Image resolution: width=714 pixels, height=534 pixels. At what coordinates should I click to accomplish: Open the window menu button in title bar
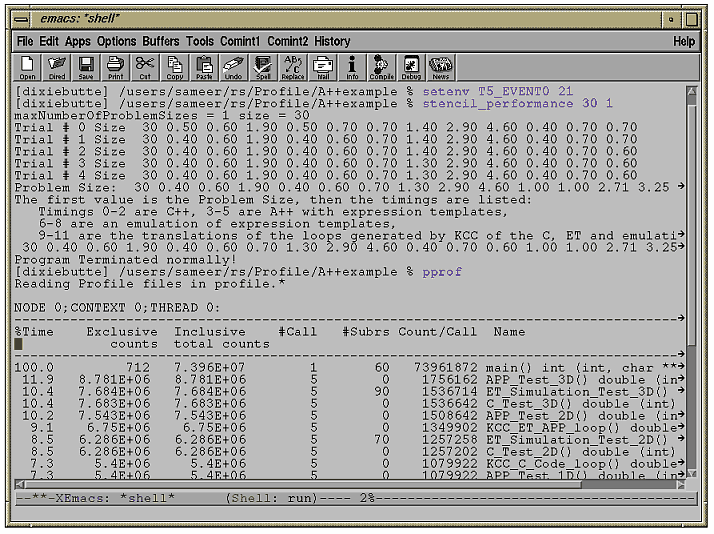click(21, 20)
